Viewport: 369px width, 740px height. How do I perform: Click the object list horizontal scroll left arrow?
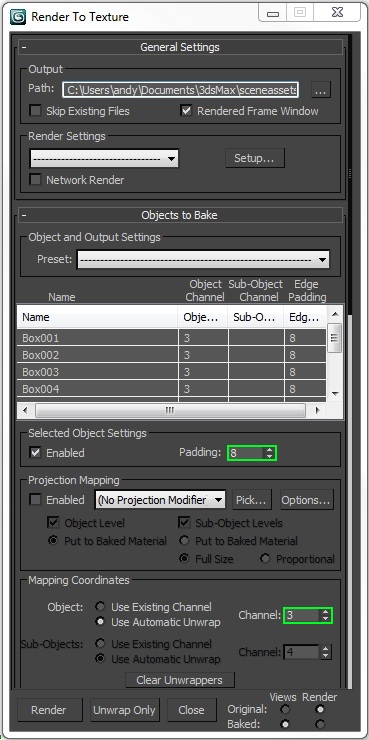[25, 410]
